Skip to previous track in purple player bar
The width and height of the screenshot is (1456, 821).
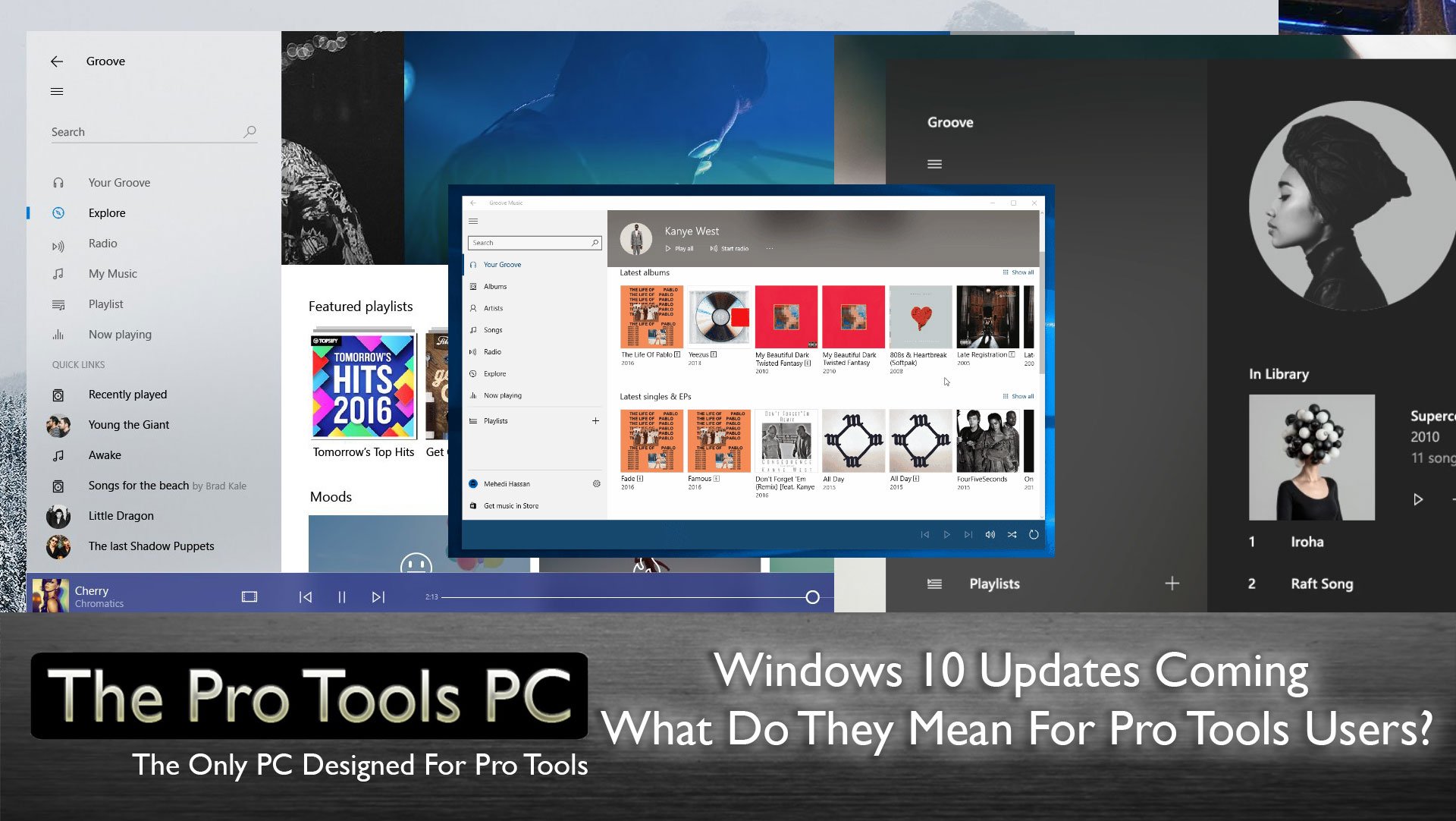pyautogui.click(x=306, y=597)
